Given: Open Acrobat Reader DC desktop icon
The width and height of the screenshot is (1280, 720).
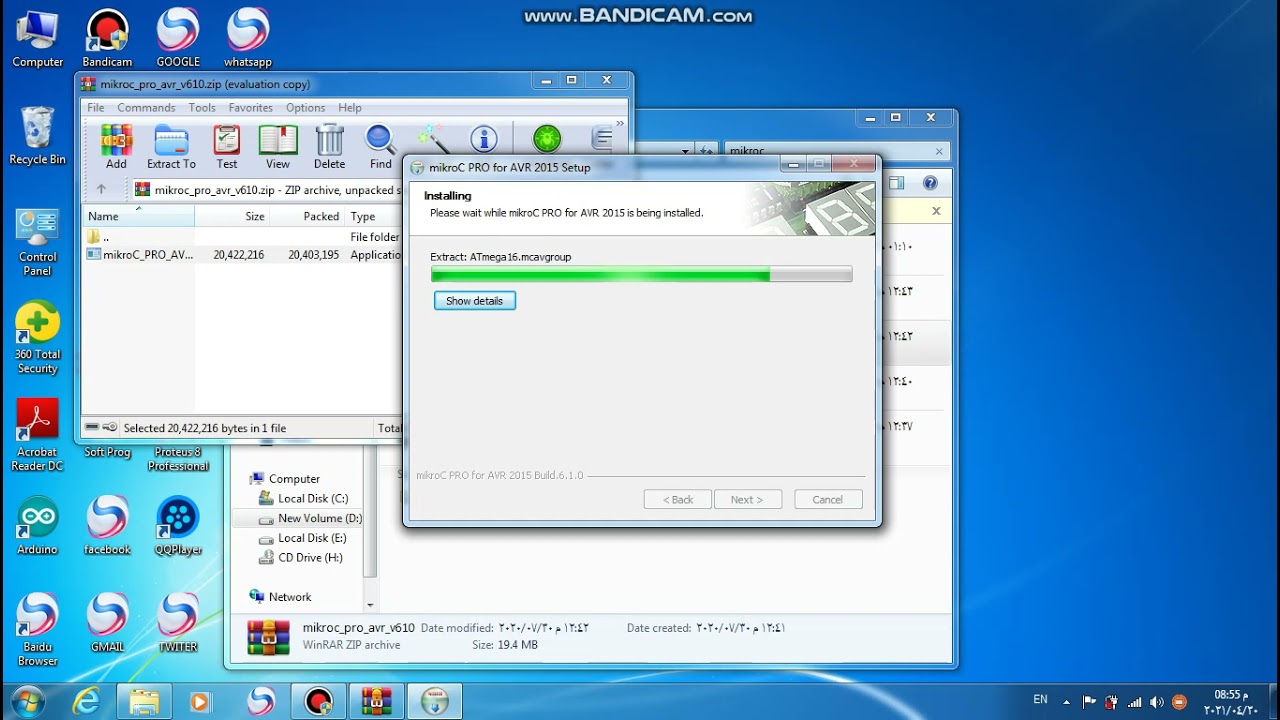Looking at the screenshot, I should 38,436.
